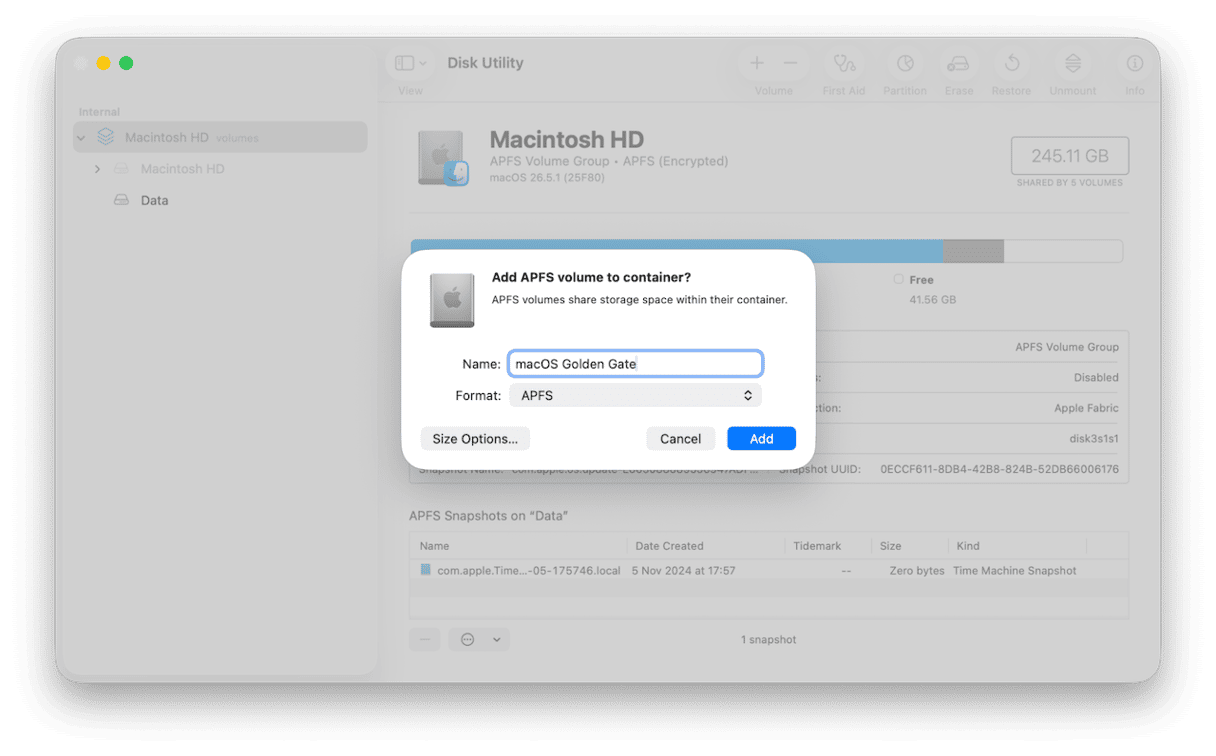Click the Zero bytes size cell
This screenshot has height=756, width=1216.
click(917, 571)
